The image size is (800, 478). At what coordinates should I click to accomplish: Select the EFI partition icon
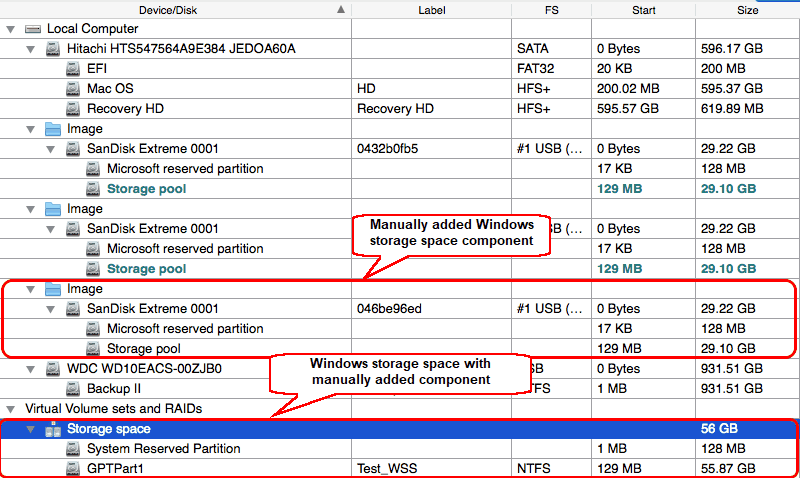tap(73, 69)
